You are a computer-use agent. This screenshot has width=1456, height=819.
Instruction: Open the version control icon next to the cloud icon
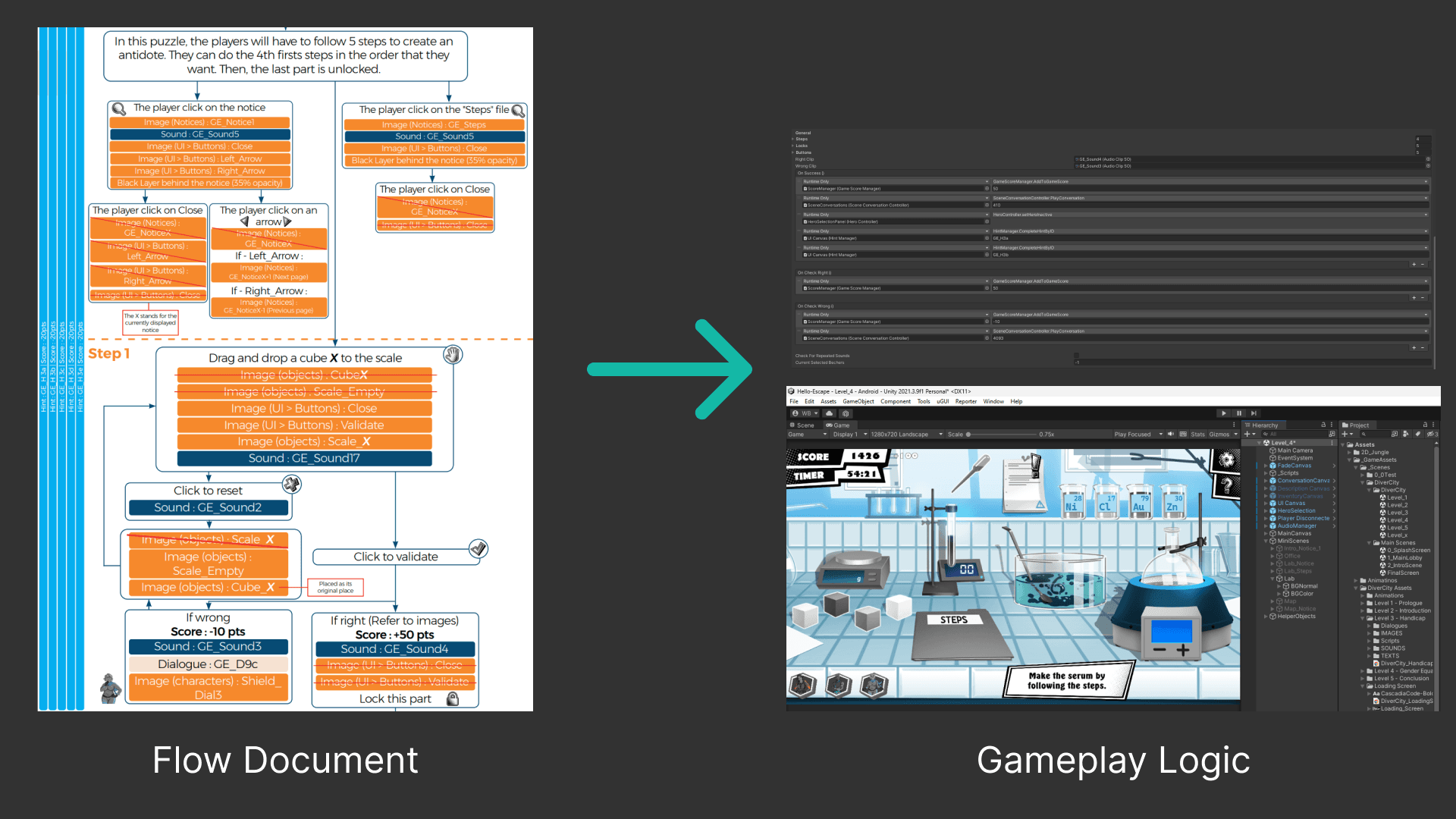click(x=846, y=413)
